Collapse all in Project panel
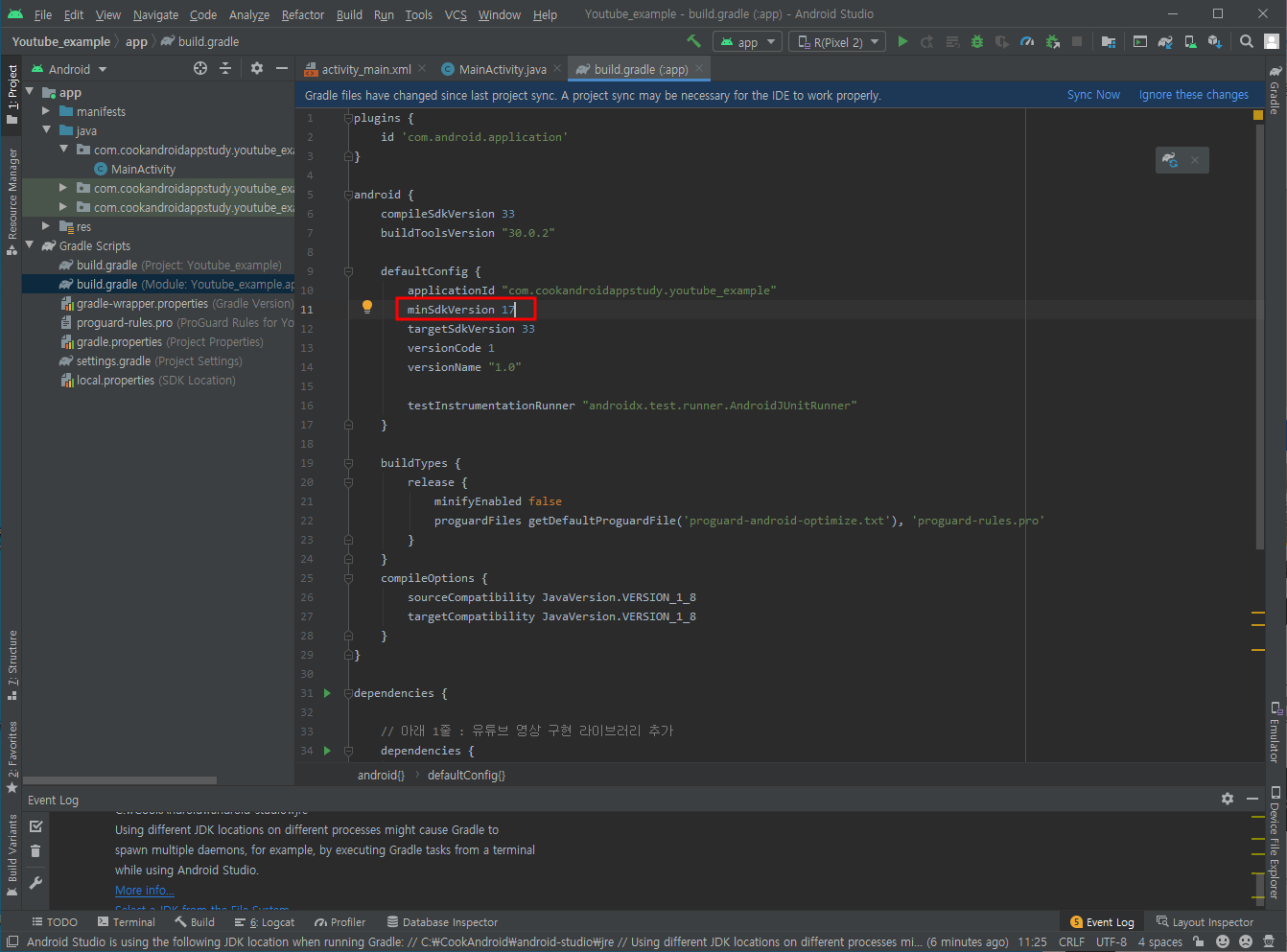The image size is (1287, 952). [225, 68]
